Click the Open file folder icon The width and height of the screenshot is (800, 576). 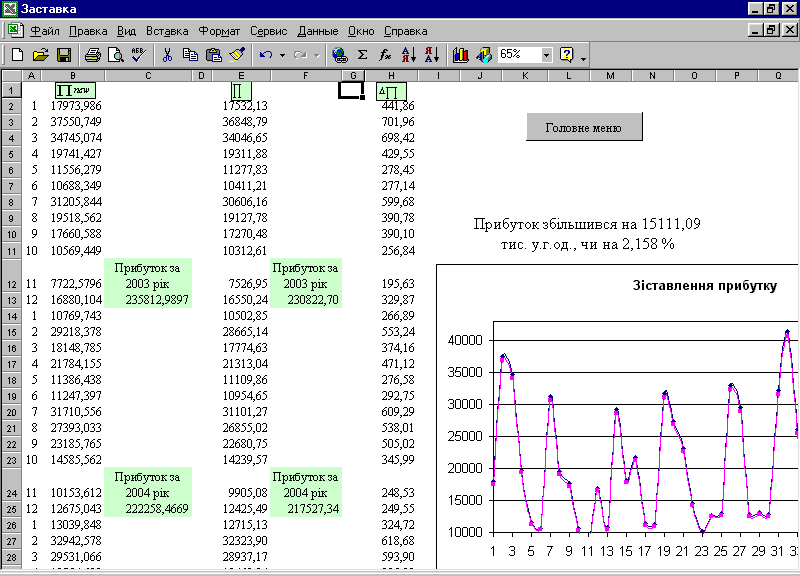[x=40, y=55]
